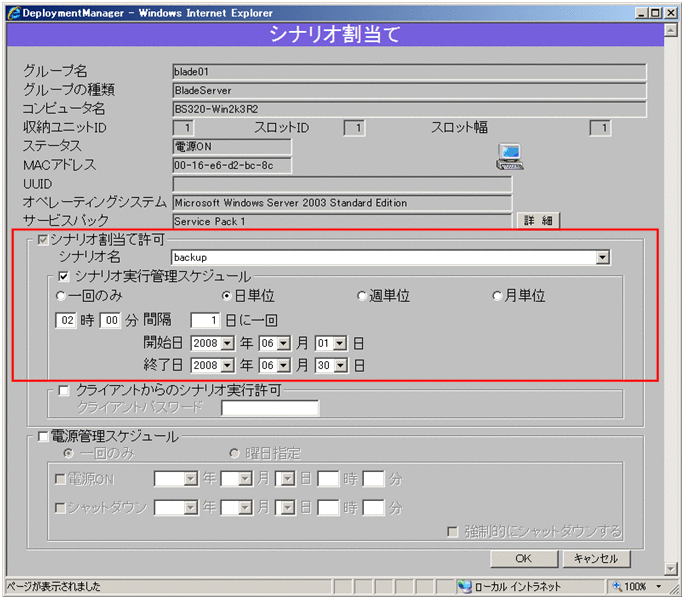The width and height of the screenshot is (685, 600).
Task: Check the 電源ON checkbox in power schedule
Action: pos(60,479)
